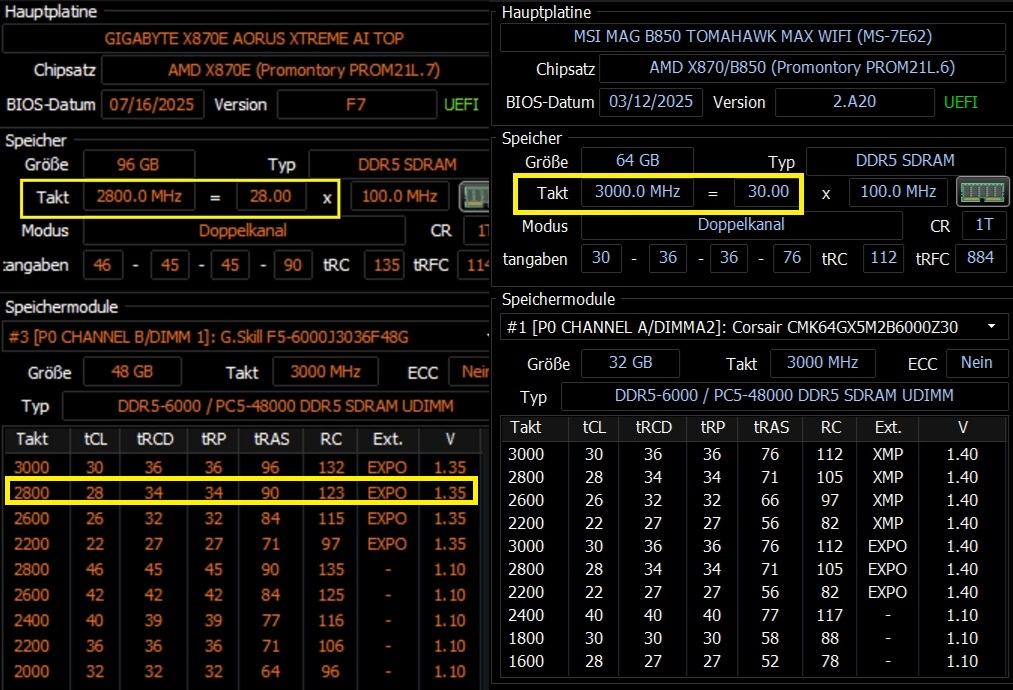
Task: Click the AMD X870E Promontory PROM21L.7 chipset field
Action: (295, 70)
